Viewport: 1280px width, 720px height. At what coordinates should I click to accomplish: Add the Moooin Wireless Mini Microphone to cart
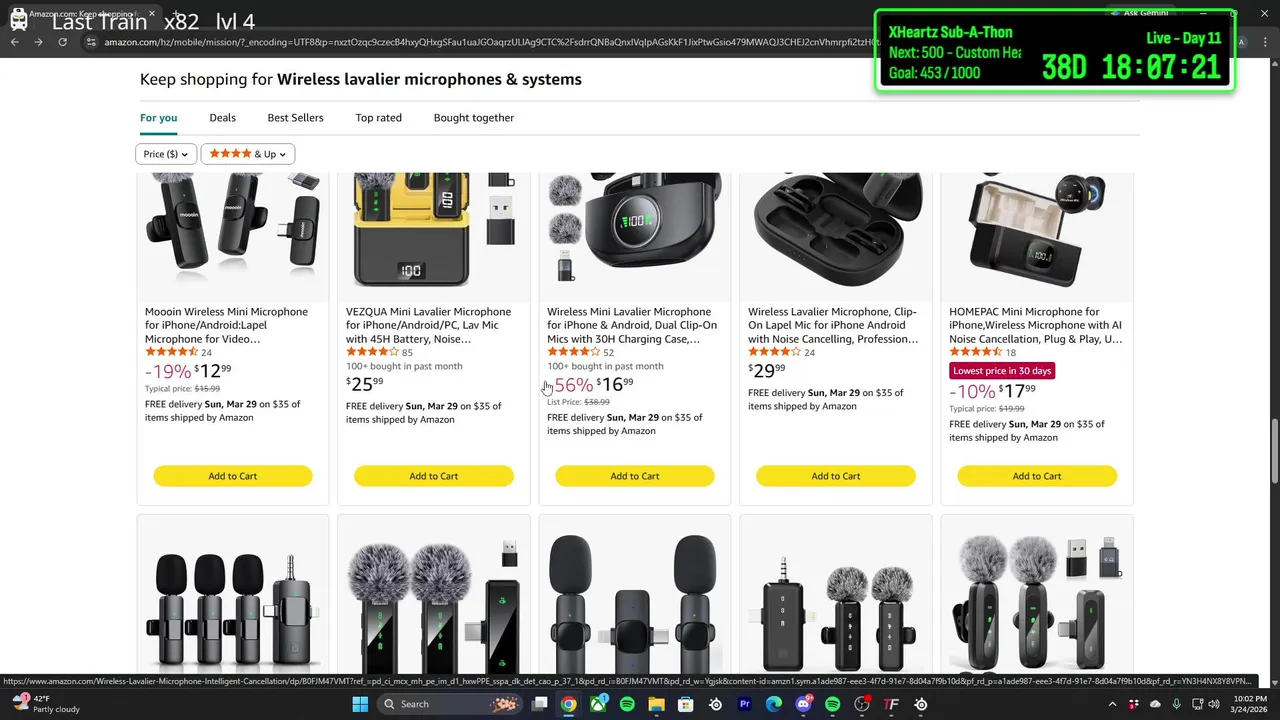coord(233,476)
